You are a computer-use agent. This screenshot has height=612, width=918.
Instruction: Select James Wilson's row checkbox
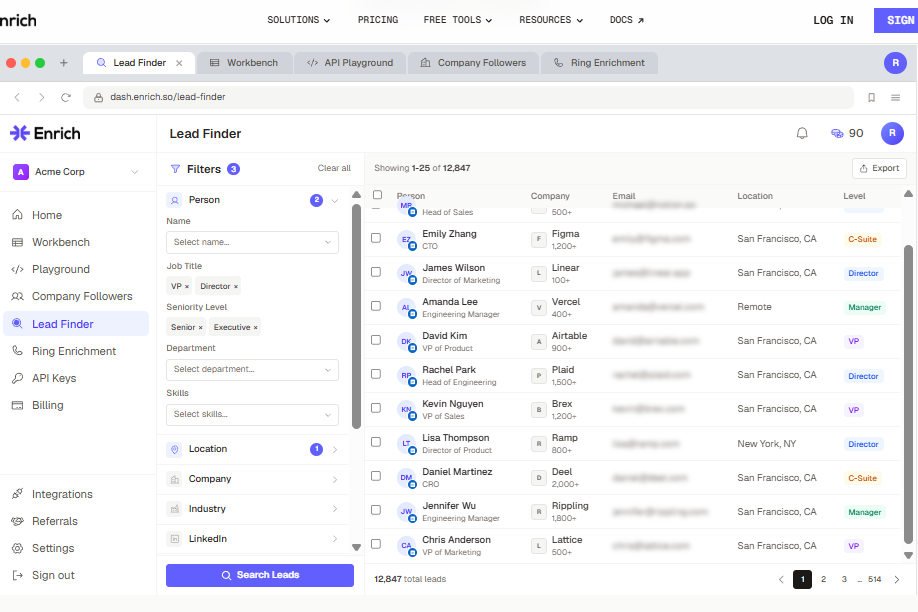[x=376, y=272]
